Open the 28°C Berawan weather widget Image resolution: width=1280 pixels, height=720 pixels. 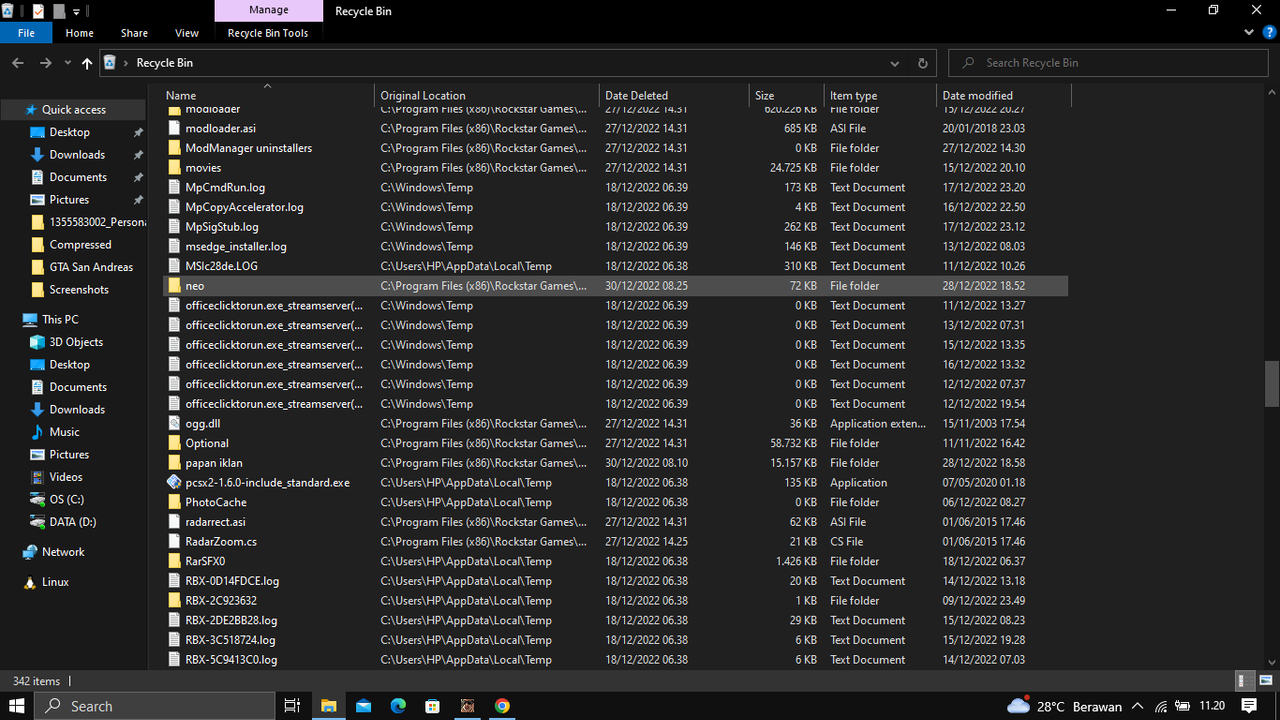(x=1064, y=706)
